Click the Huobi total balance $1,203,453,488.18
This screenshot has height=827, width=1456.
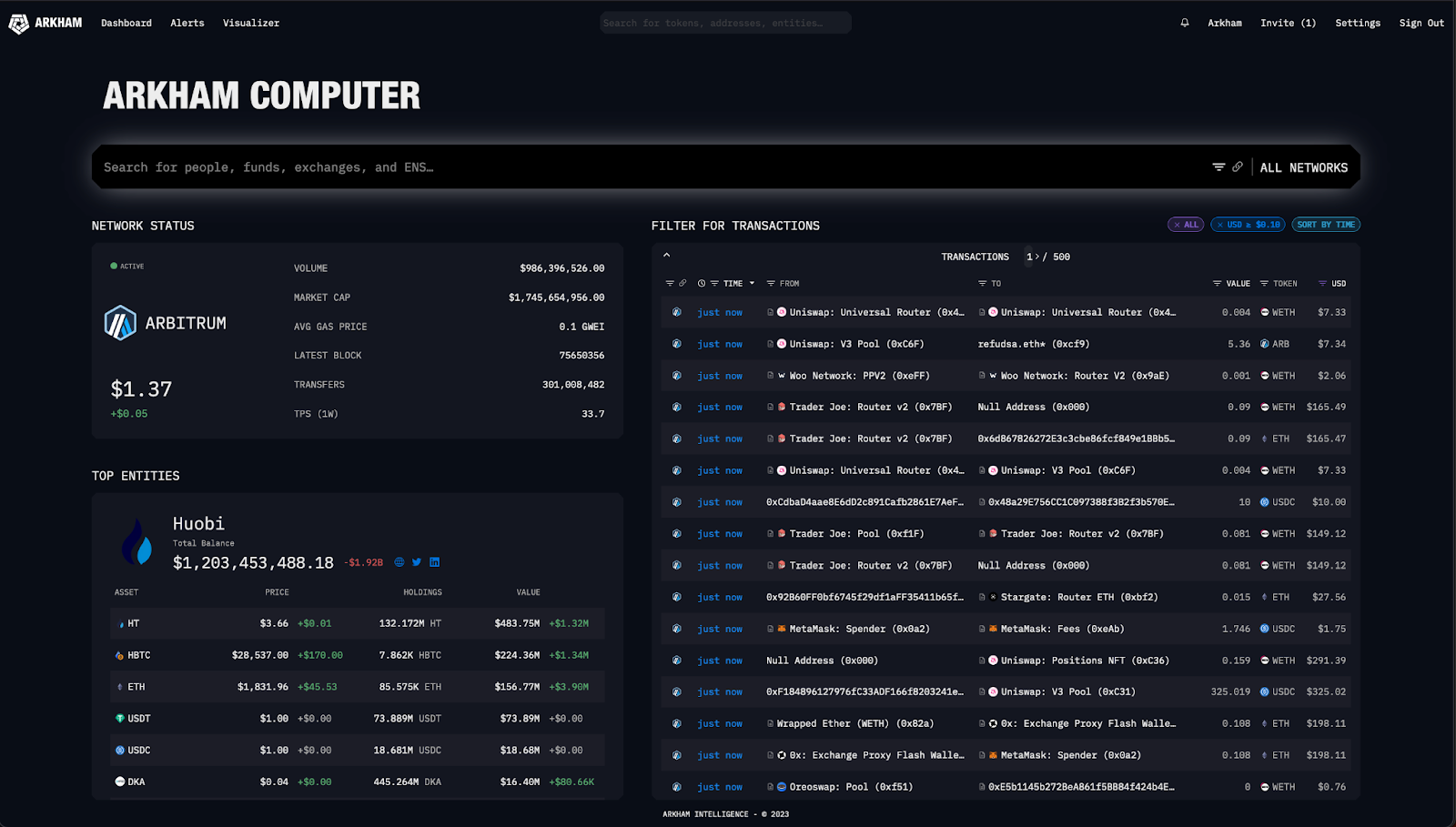[x=253, y=563]
